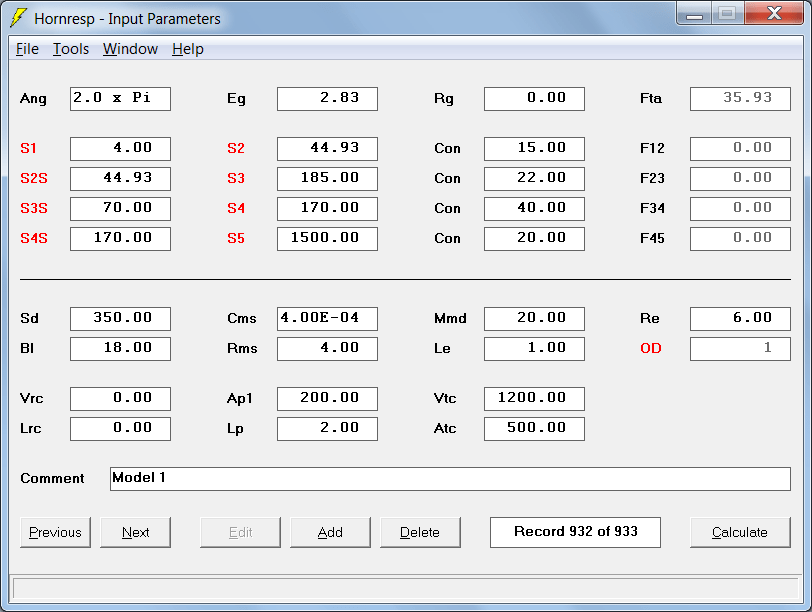Image resolution: width=812 pixels, height=612 pixels.
Task: Select the Ang field showing 2.0 x Pi
Action: (120, 98)
